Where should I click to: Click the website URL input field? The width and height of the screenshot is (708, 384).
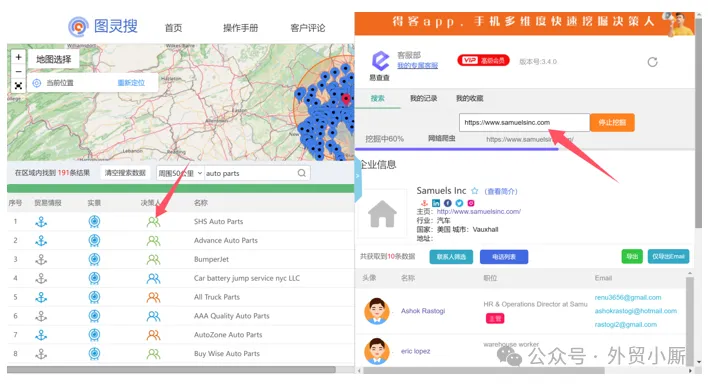point(525,122)
